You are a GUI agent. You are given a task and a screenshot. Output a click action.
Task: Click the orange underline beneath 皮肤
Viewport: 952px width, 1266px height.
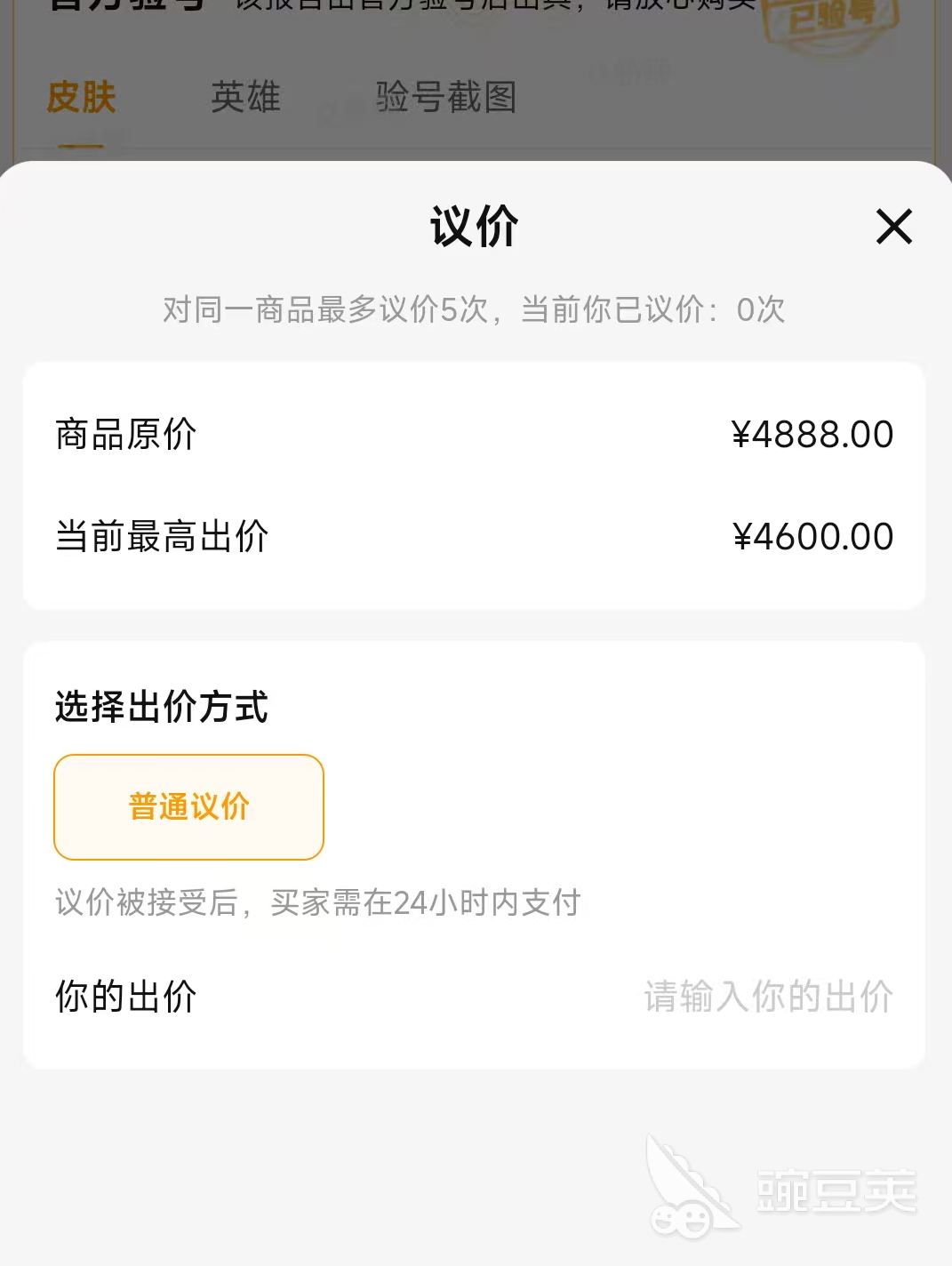click(81, 147)
